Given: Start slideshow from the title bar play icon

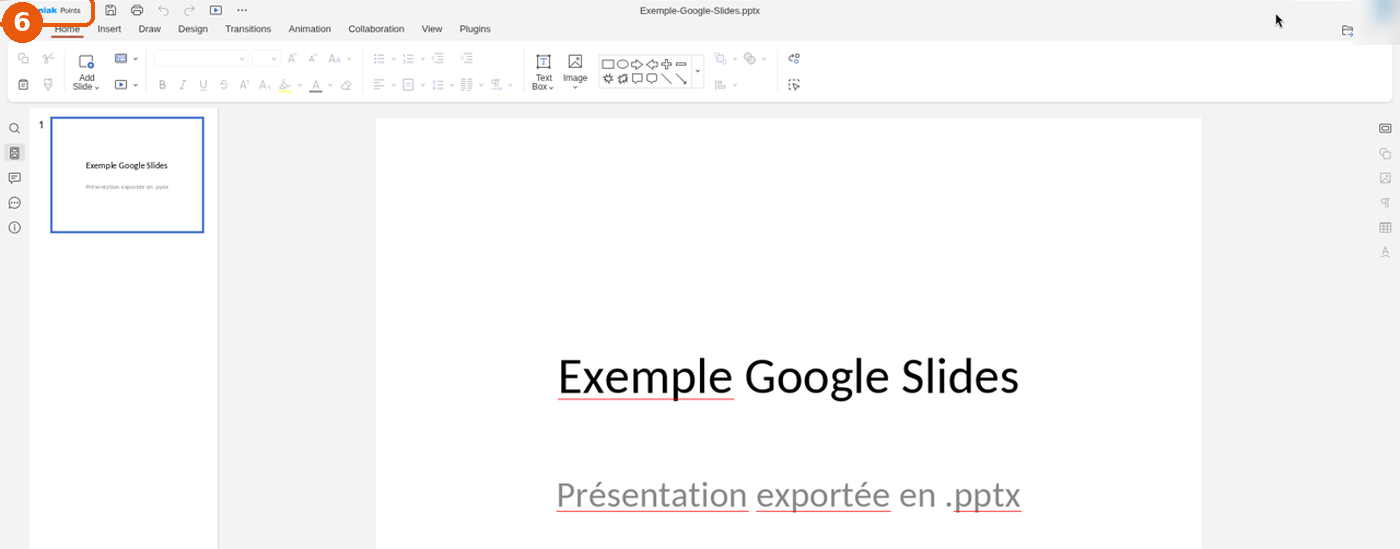Looking at the screenshot, I should click(215, 10).
